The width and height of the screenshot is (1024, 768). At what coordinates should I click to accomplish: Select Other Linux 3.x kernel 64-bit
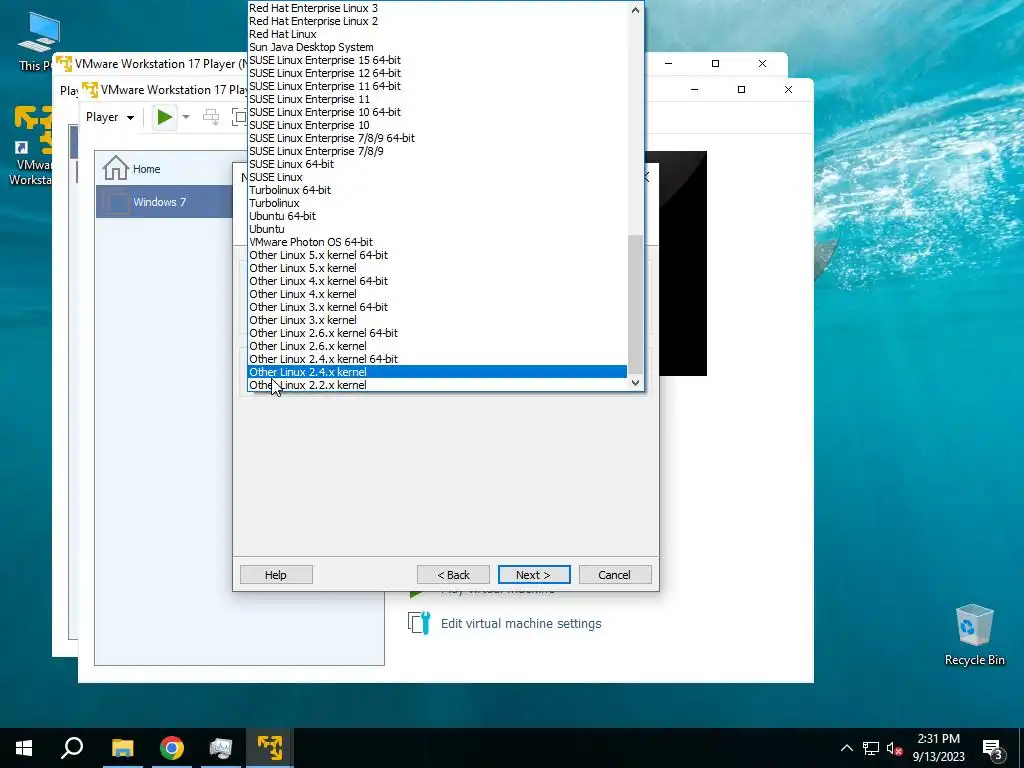pyautogui.click(x=438, y=307)
